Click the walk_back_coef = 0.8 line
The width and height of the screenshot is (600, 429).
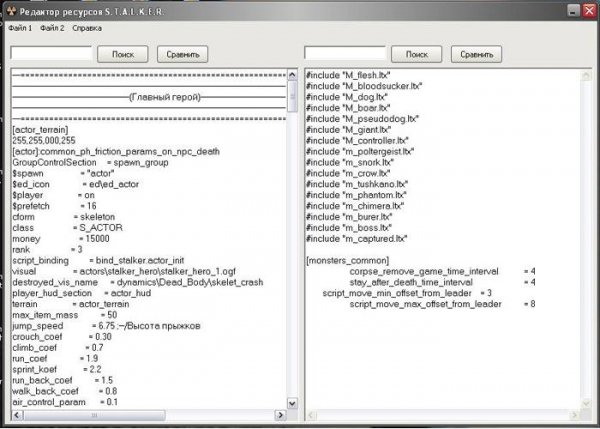coord(65,391)
